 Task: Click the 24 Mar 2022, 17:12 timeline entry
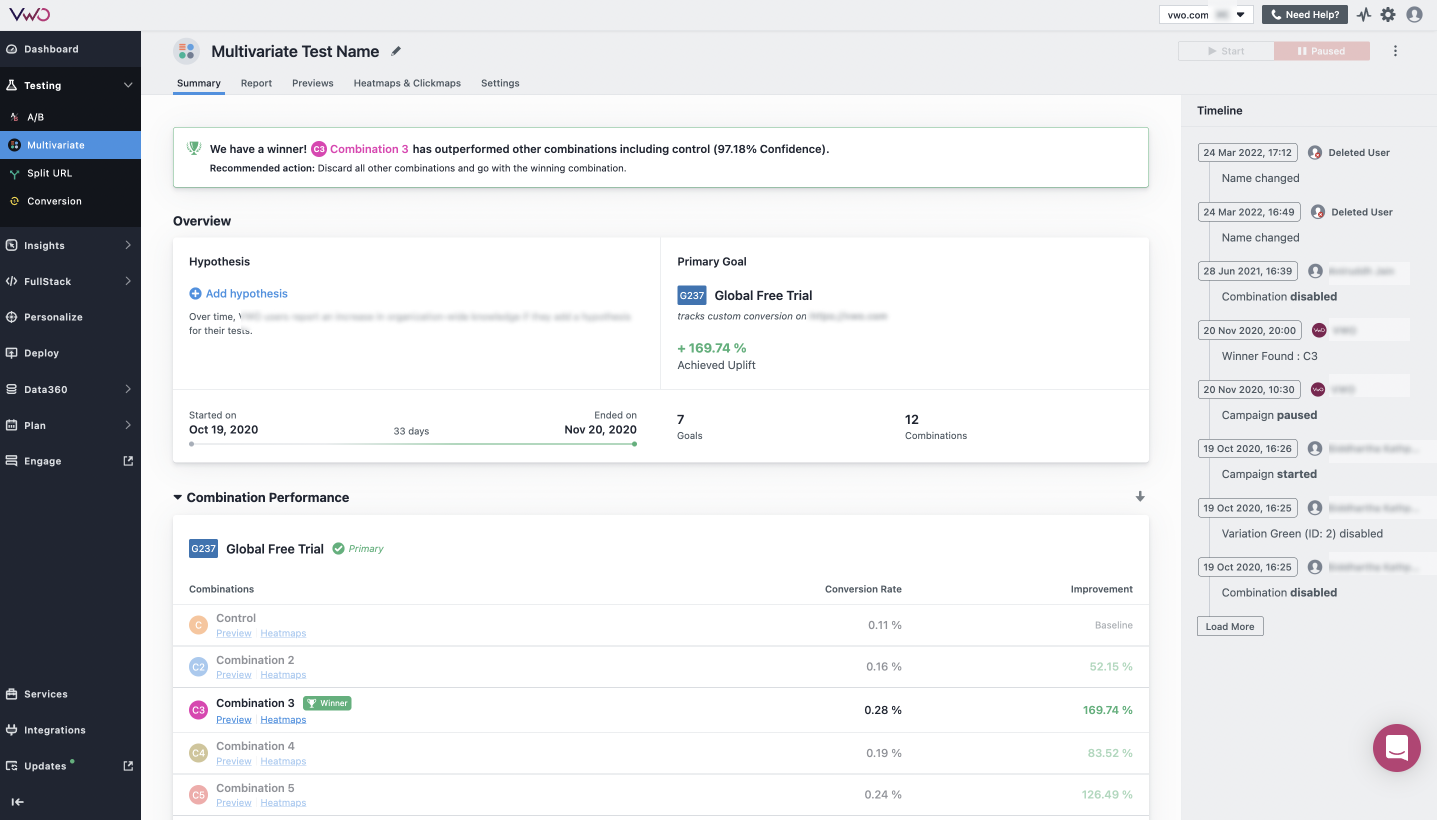[x=1248, y=153]
